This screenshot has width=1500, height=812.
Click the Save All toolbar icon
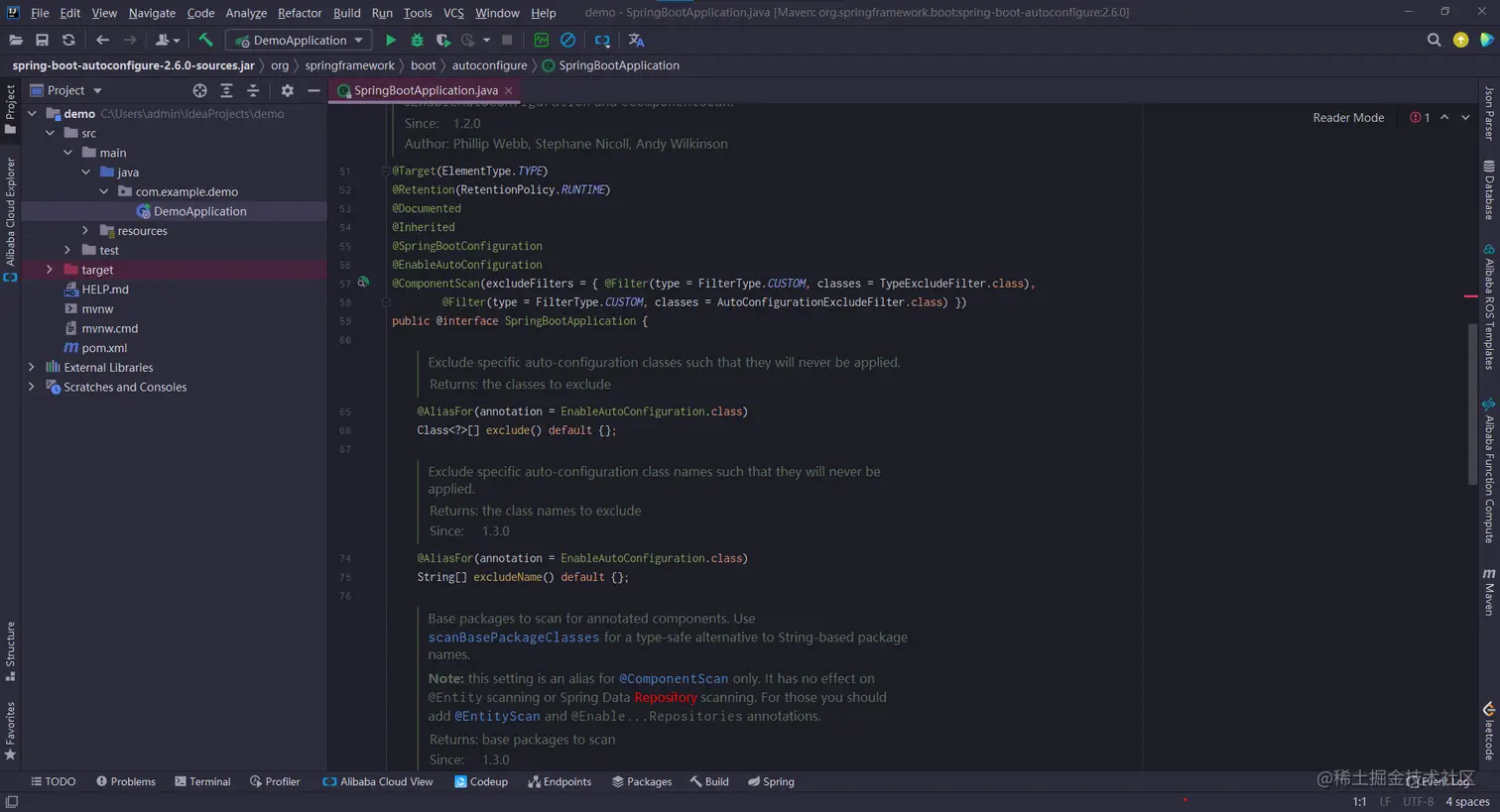point(42,41)
